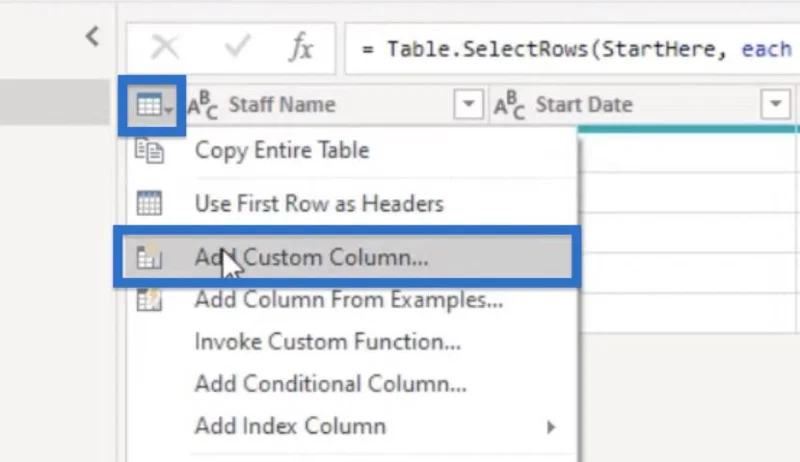
Task: Open Staff Name column filter dropdown
Action: [468, 105]
